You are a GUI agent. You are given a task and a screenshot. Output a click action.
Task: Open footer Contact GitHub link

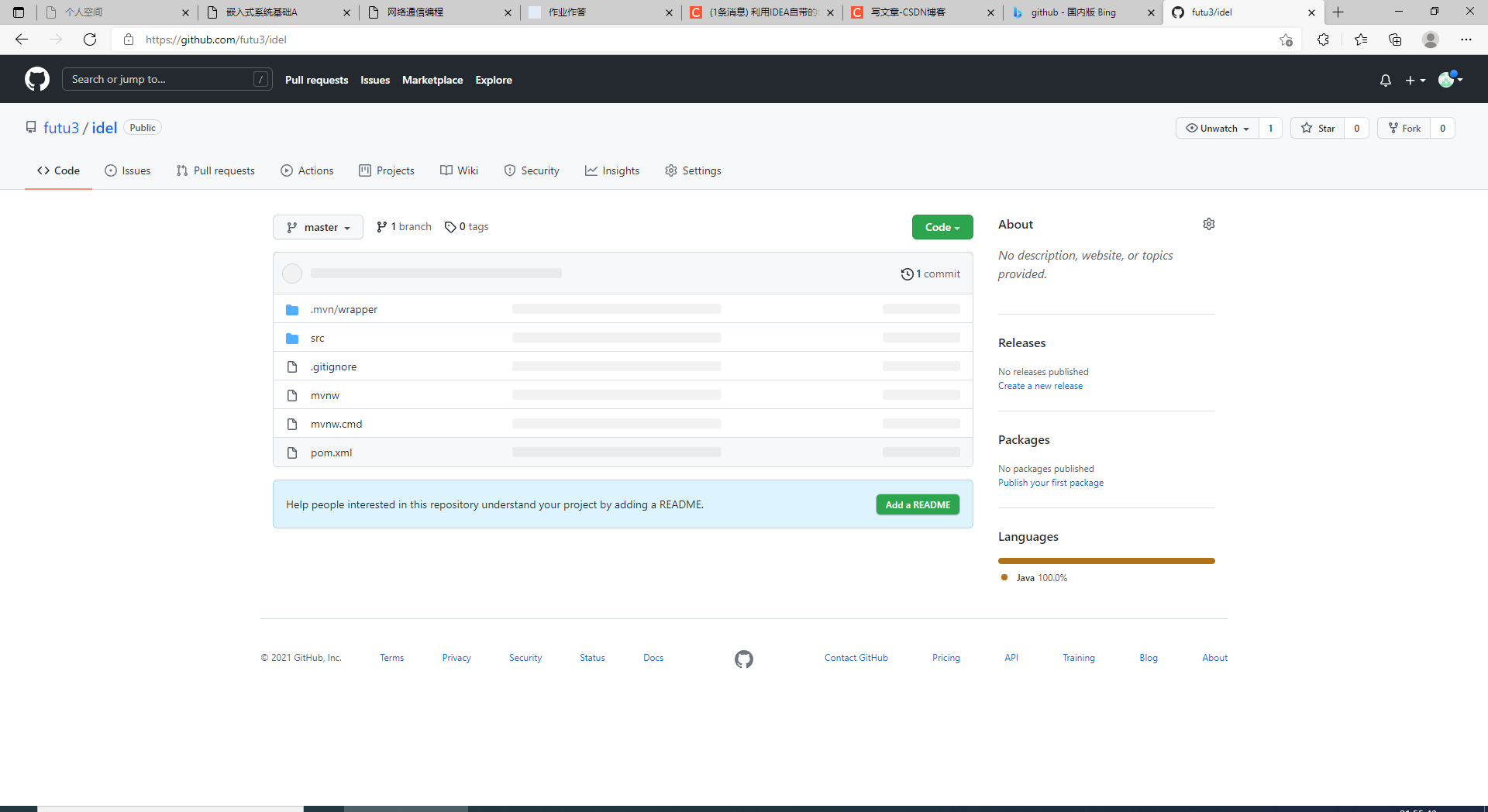click(856, 658)
